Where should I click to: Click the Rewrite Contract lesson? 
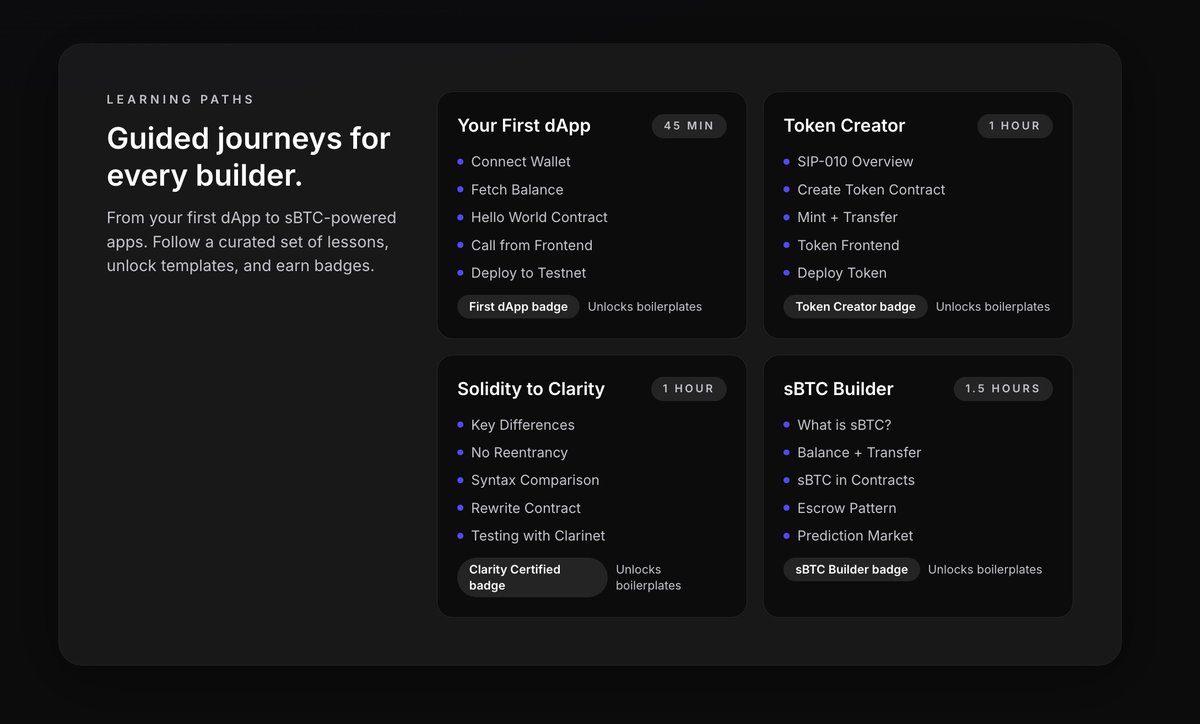coord(526,509)
